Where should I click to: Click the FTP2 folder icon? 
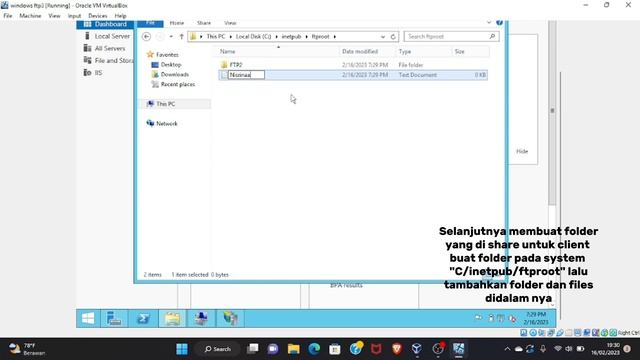coord(224,65)
